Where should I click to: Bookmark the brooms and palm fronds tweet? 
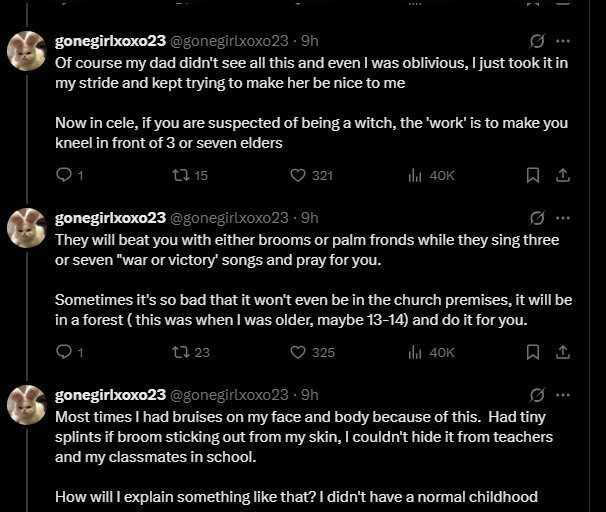[533, 351]
